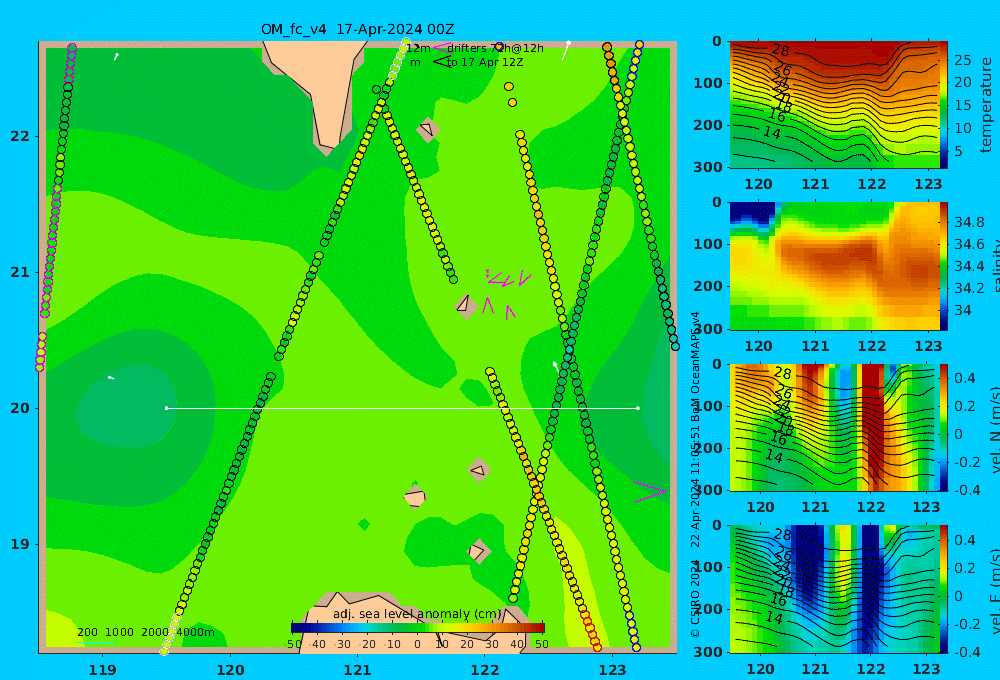
Task: Click the eastern endpoint of the white section line
Action: click(x=638, y=408)
